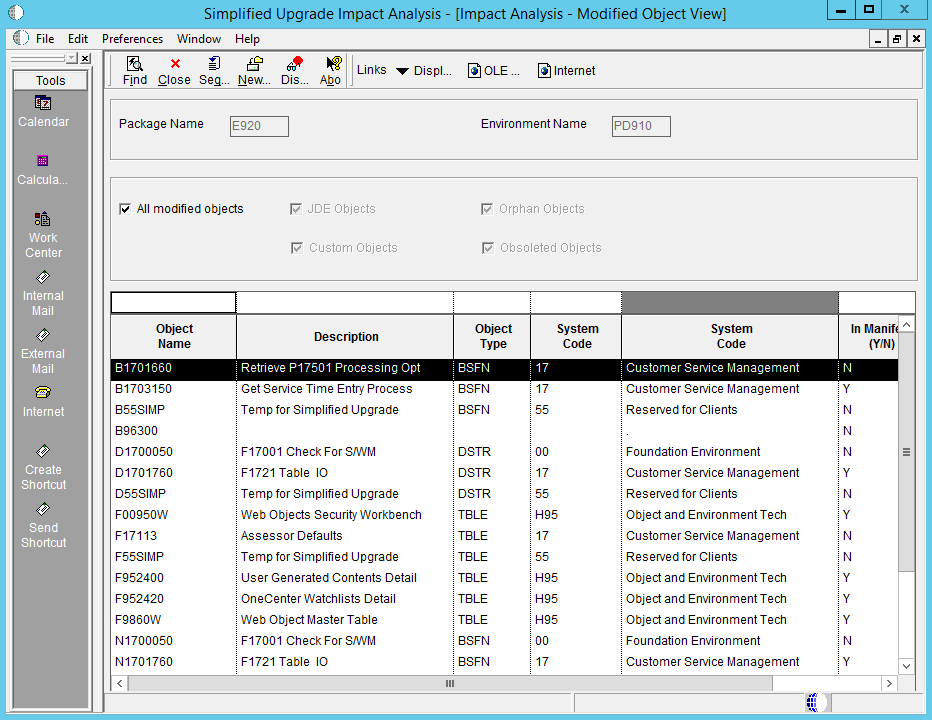Screen dimensions: 932x720
Task: Open the Work Center icon
Action: point(43,234)
